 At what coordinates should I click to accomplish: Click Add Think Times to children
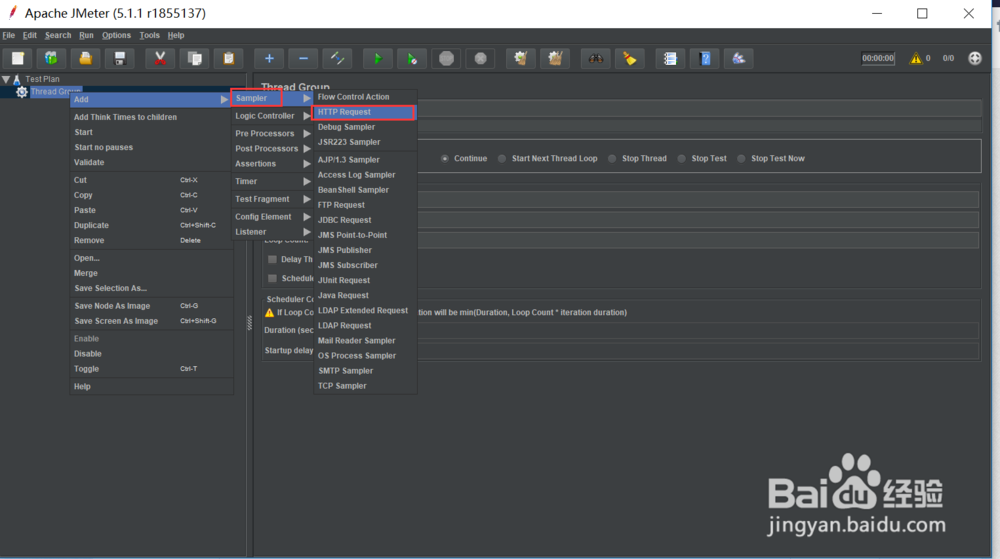pos(150,117)
